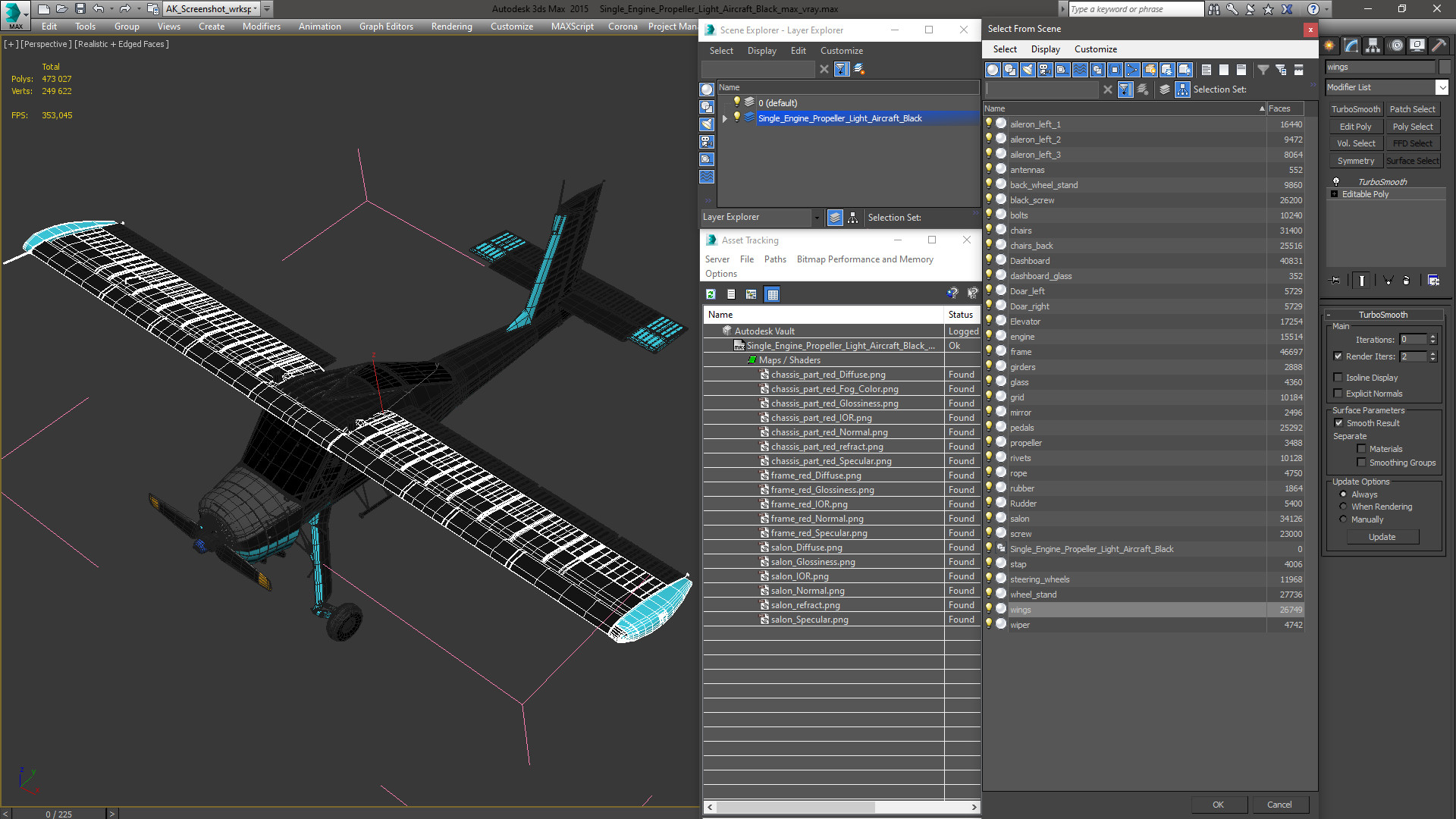Select the propeller object in list
This screenshot has width=1456, height=819.
1025,443
